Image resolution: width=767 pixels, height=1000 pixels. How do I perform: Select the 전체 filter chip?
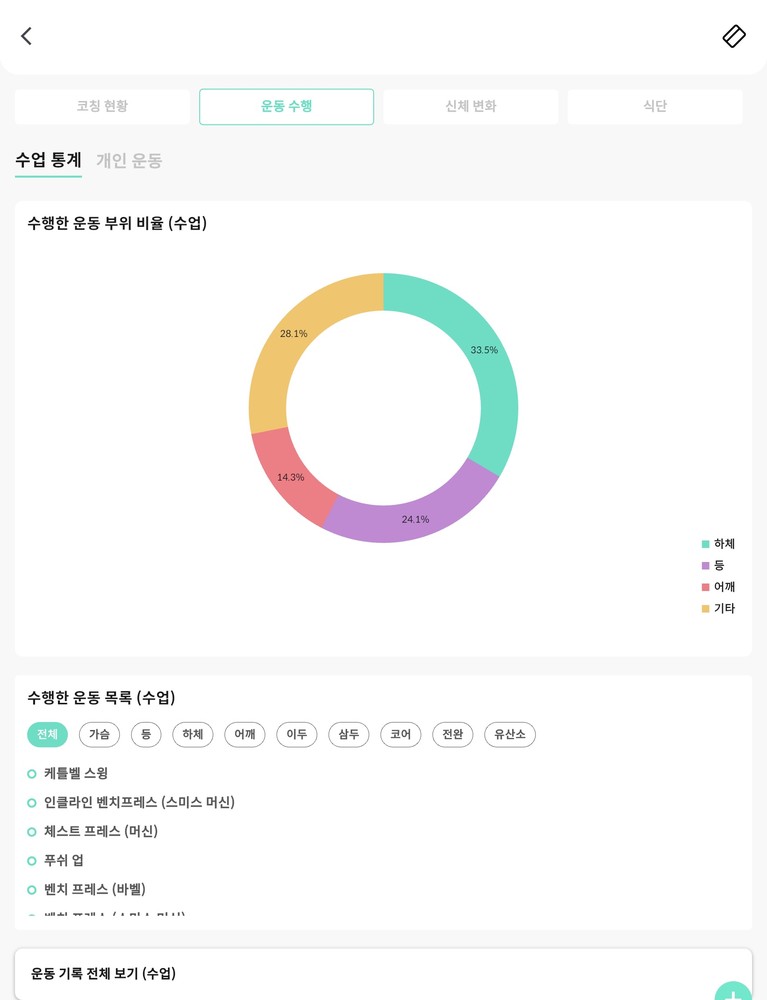click(47, 735)
